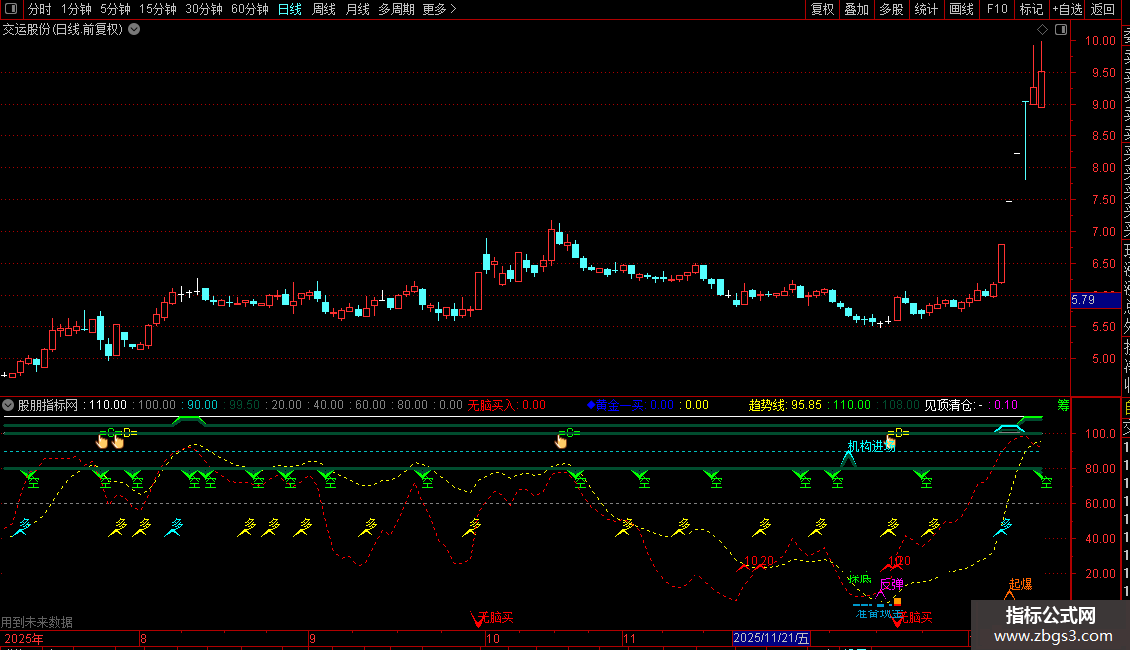Open 多股 multi-stock view

891,9
